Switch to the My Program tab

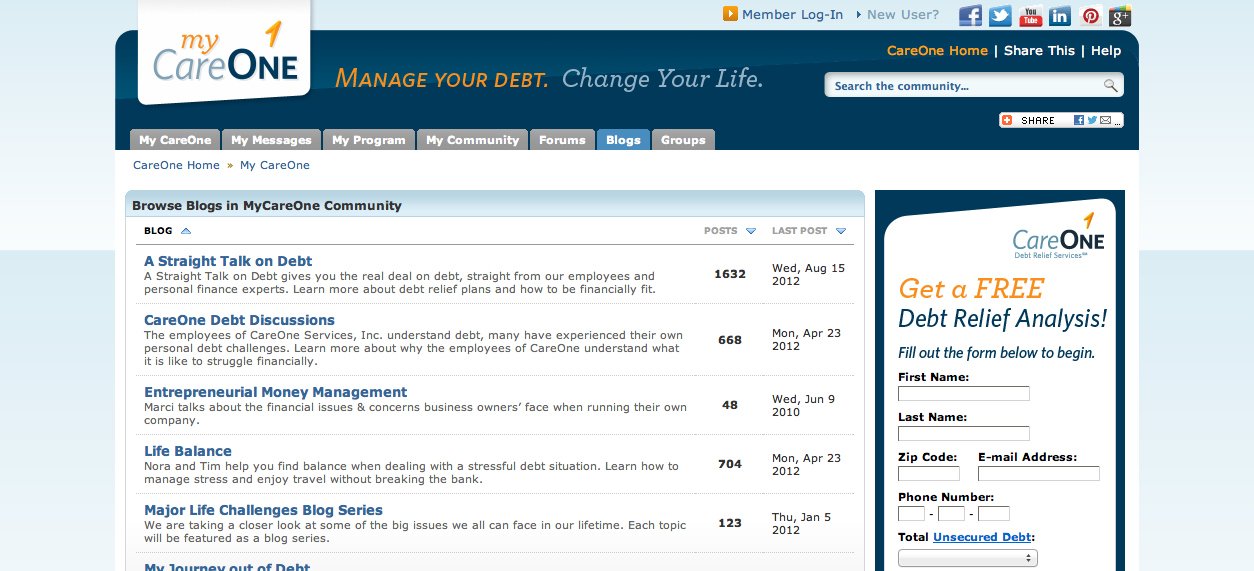point(369,140)
